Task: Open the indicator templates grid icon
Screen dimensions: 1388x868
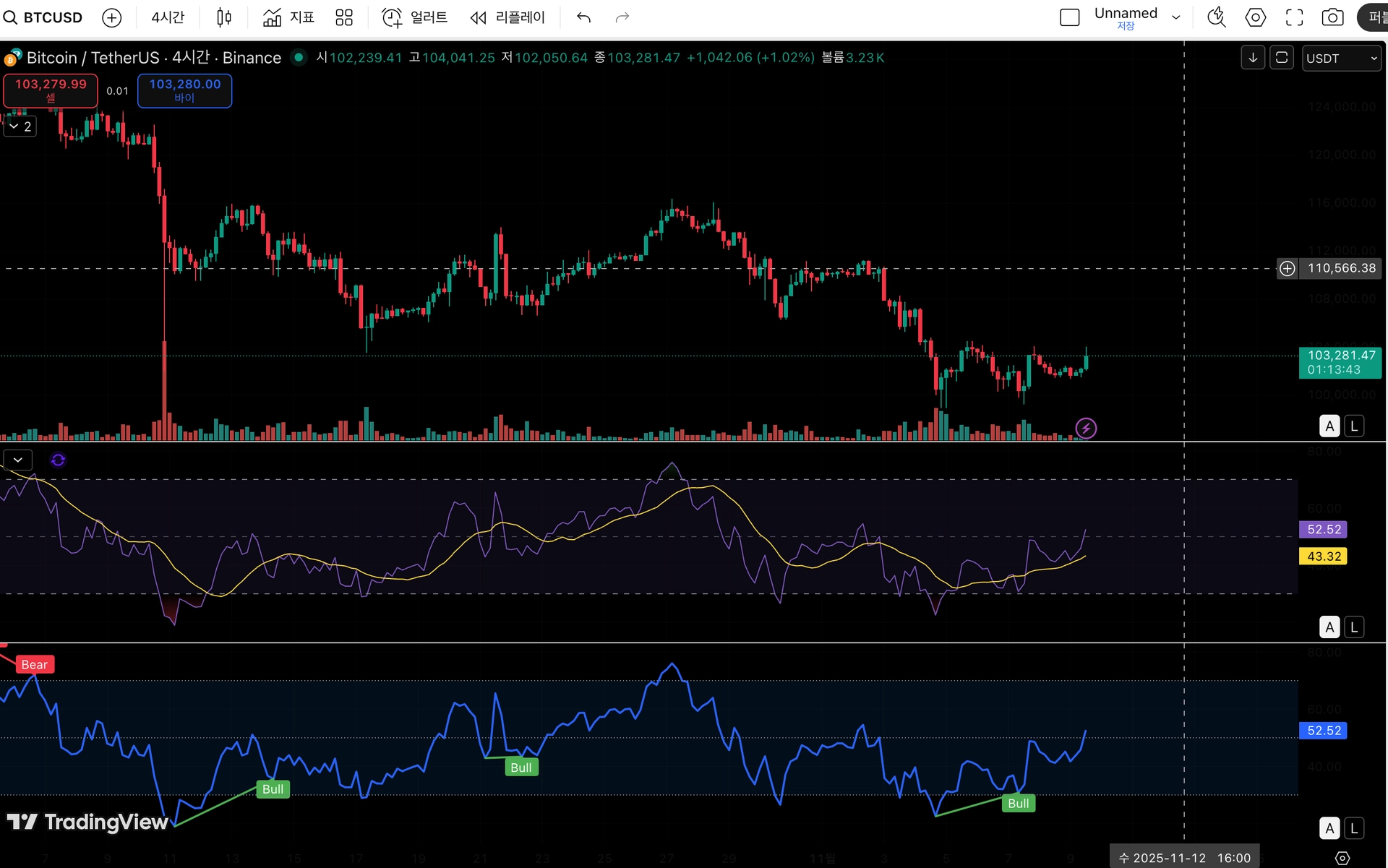Action: coord(344,17)
